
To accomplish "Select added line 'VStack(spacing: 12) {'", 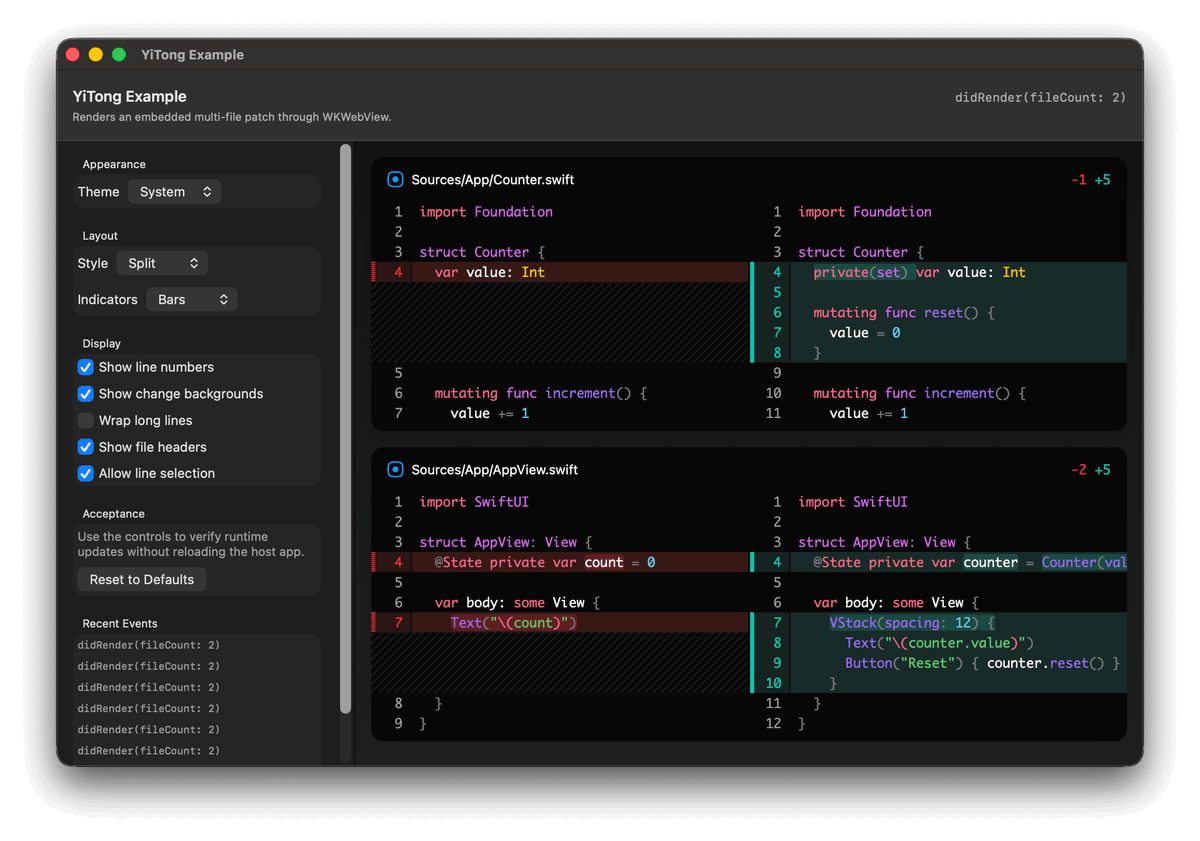I will pyautogui.click(x=939, y=622).
